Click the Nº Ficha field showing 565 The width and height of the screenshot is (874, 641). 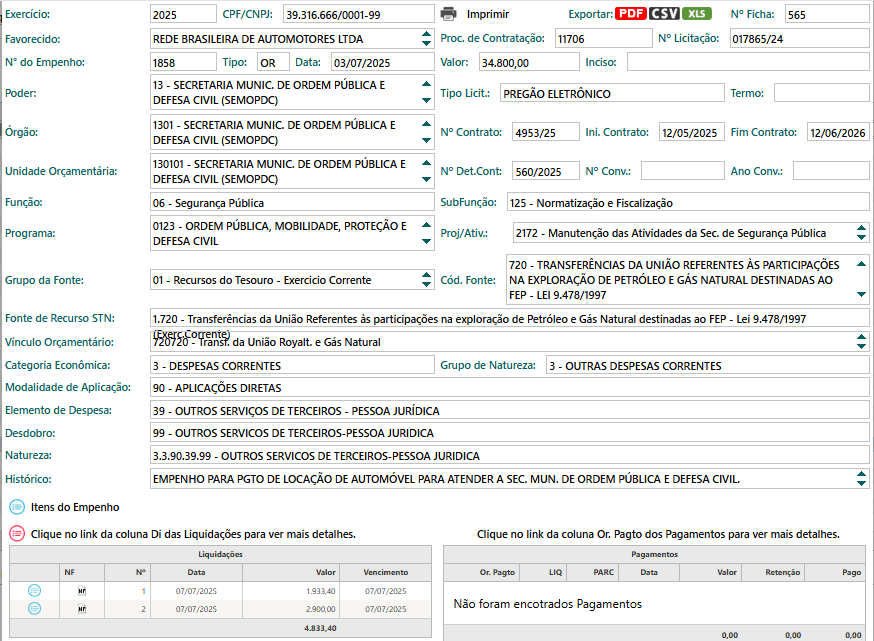827,14
